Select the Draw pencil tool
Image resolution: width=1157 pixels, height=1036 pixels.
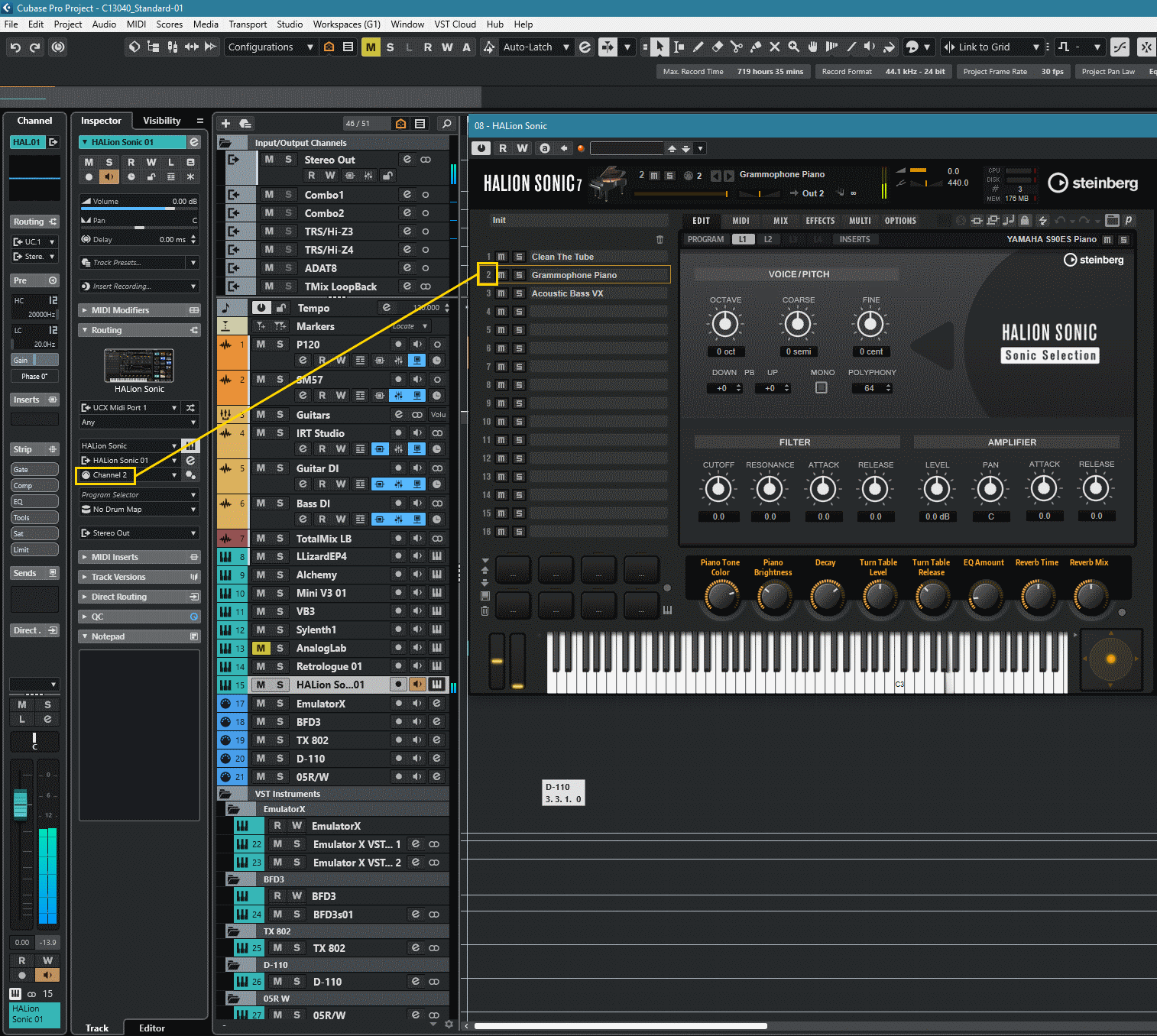(x=698, y=47)
